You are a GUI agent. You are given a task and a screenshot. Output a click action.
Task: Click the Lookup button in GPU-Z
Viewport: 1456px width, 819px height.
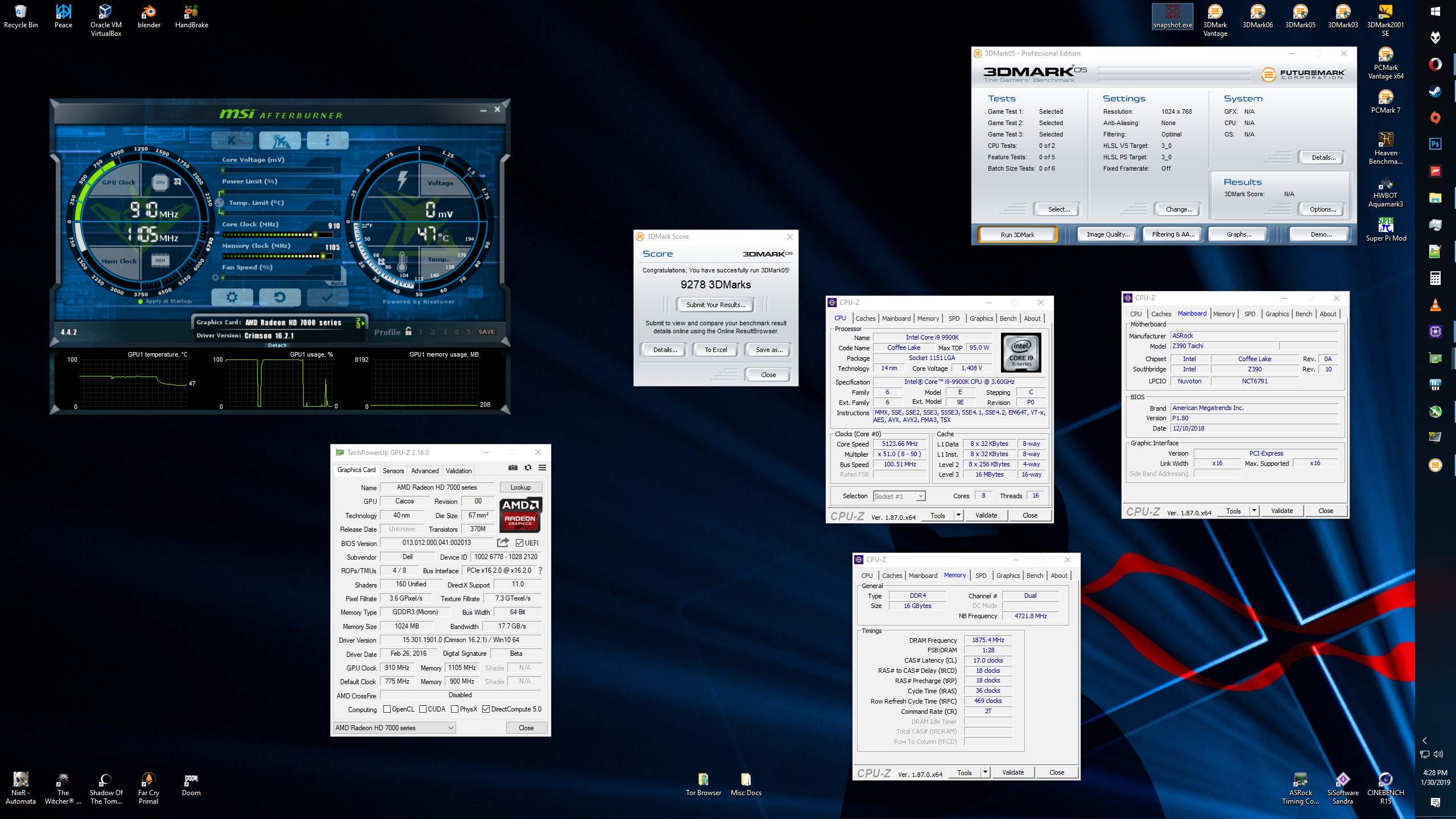tap(520, 487)
